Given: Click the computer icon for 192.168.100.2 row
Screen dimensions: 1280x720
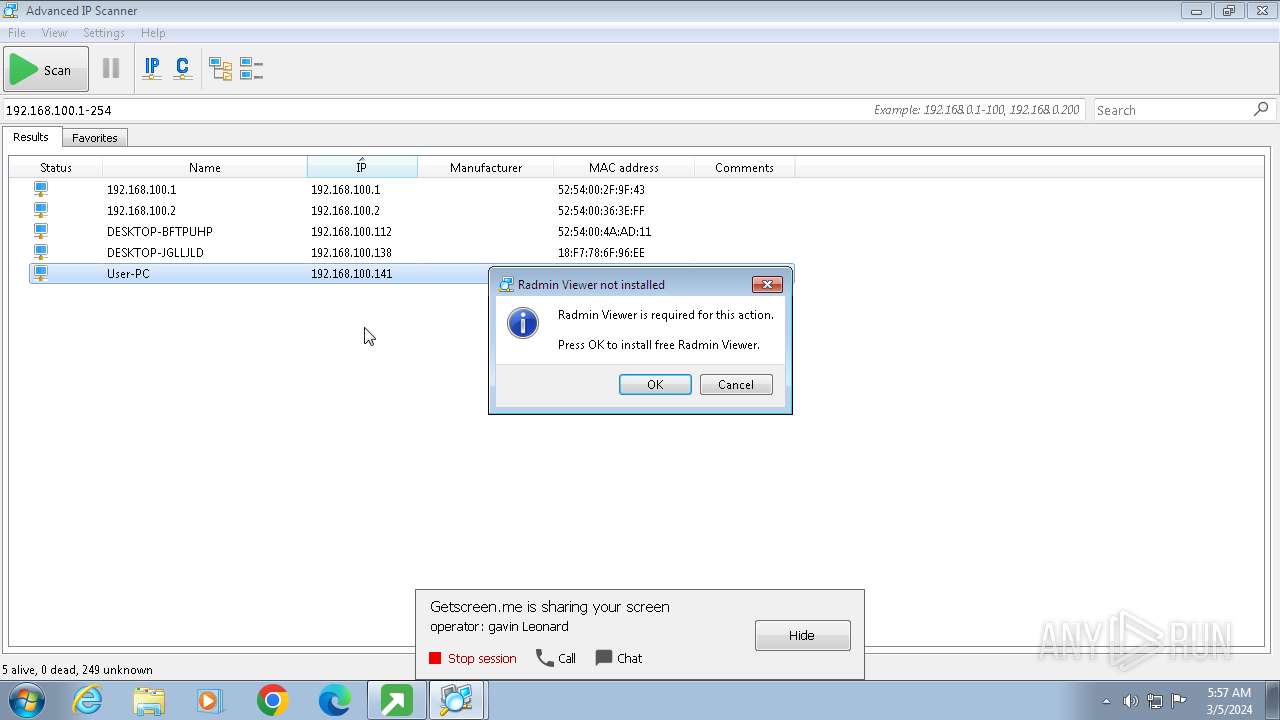Looking at the screenshot, I should pos(41,210).
